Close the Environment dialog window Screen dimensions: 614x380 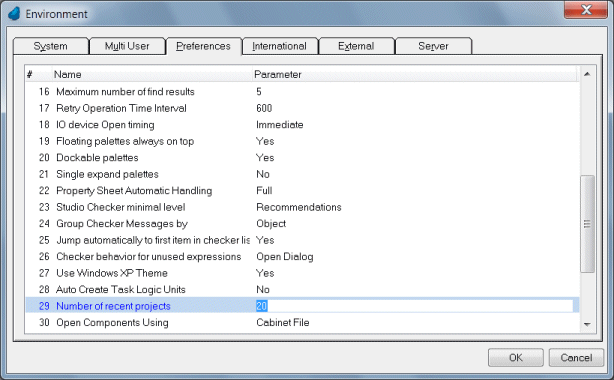586,9
